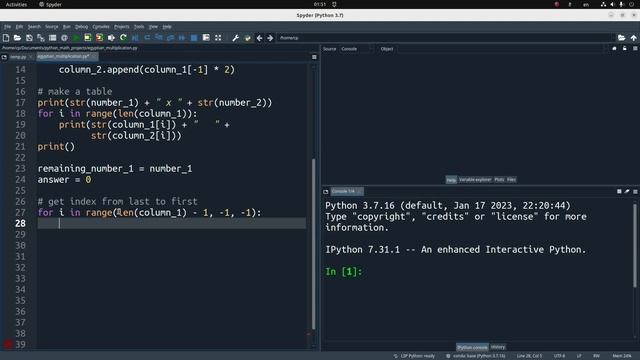
Task: Open the console pane options menu
Action: click(x=635, y=191)
